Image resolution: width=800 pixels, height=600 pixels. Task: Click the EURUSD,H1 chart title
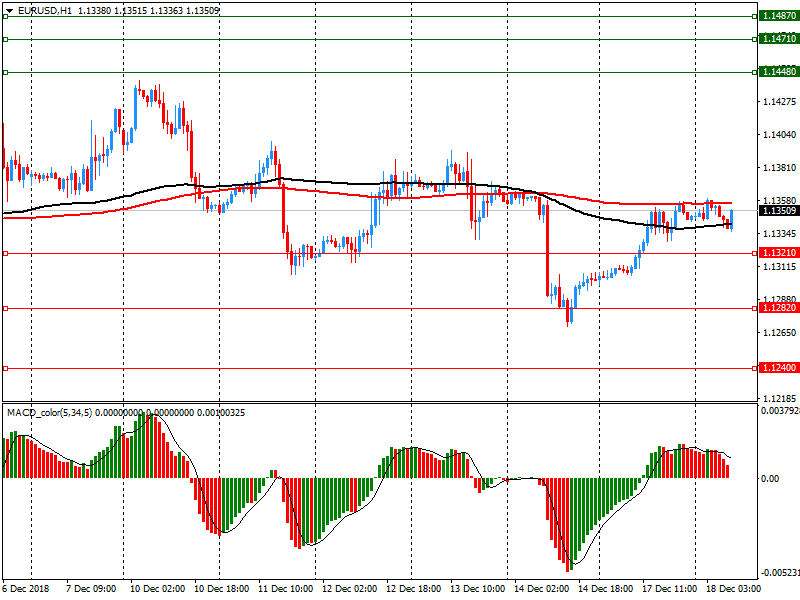[x=44, y=10]
